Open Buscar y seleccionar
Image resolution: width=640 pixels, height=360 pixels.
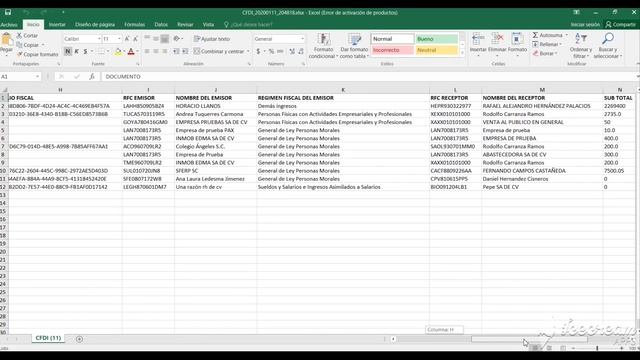[607, 46]
